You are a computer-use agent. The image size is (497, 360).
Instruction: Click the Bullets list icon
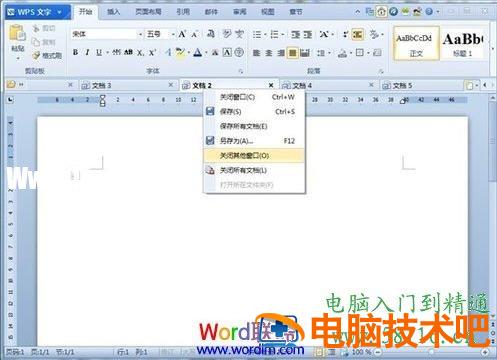pyautogui.click(x=257, y=34)
